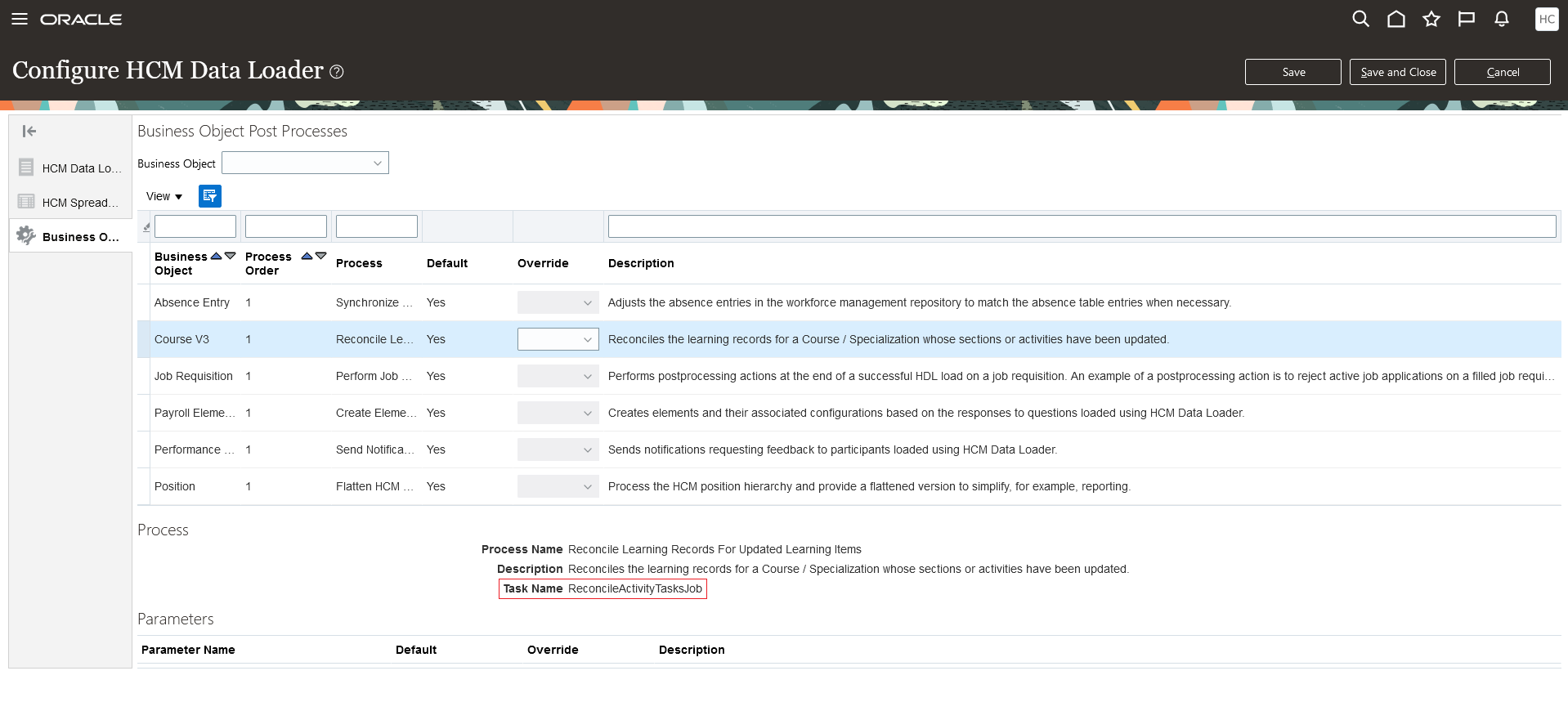
Task: Select Business Object side tab
Action: [x=70, y=236]
